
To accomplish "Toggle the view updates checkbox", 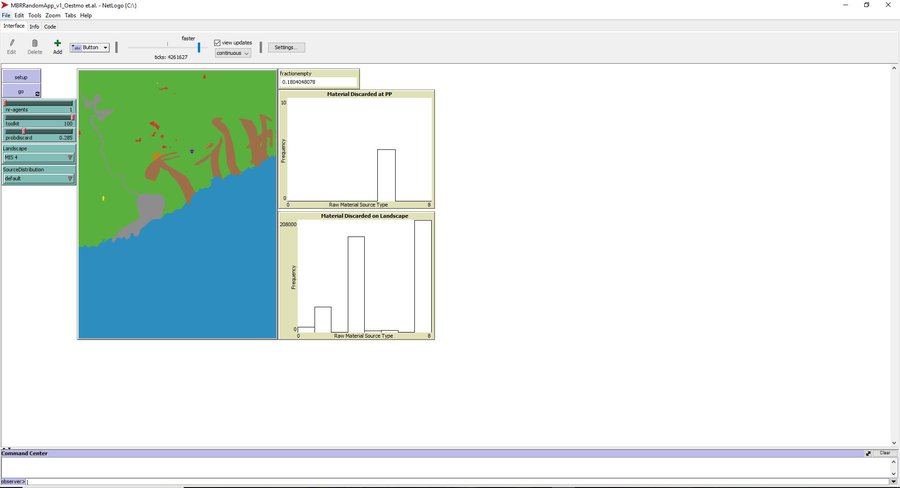I will (x=218, y=42).
